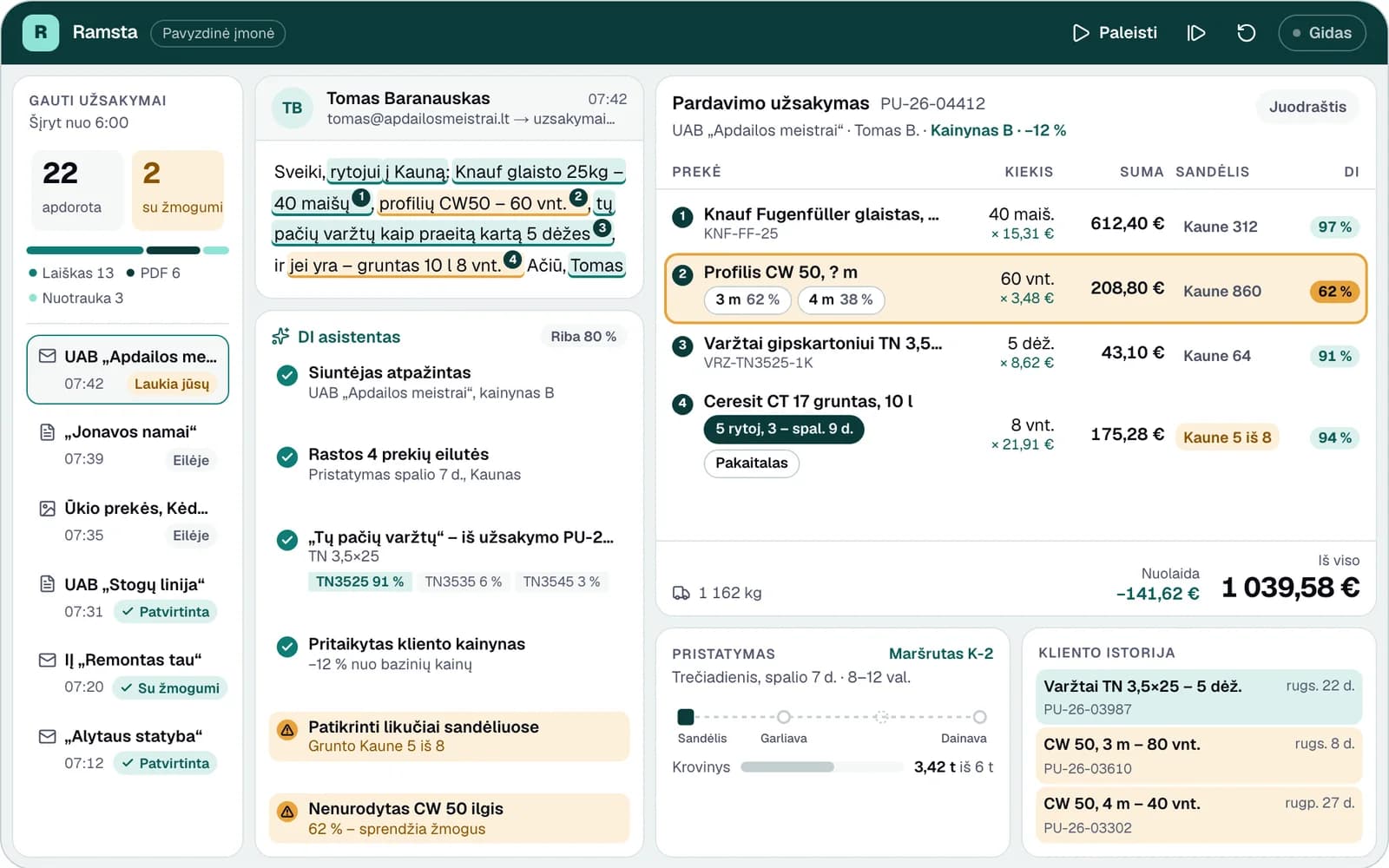
Task: Open the IĮ „Remontas tau" order row
Action: tap(128, 674)
